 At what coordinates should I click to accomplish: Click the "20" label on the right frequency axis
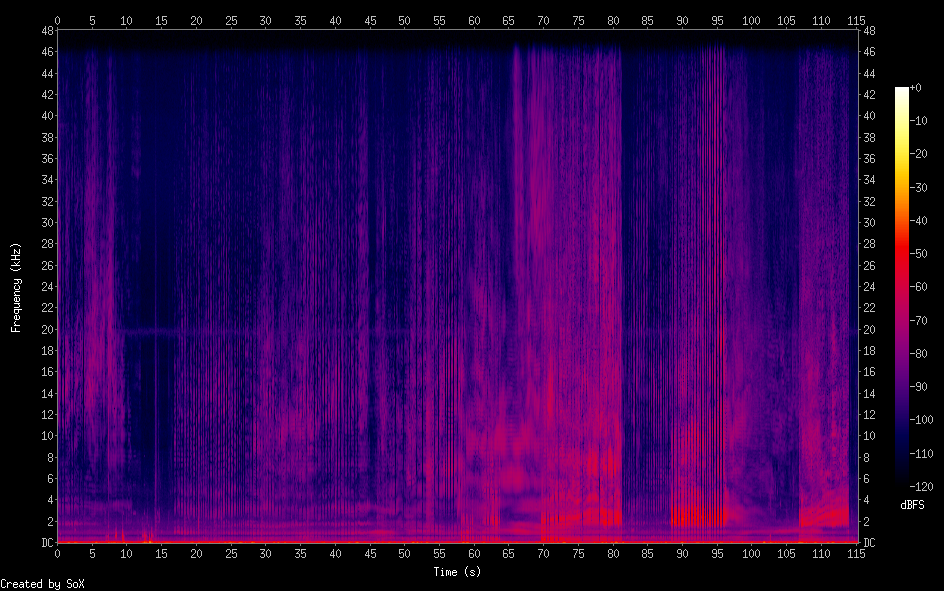click(869, 329)
